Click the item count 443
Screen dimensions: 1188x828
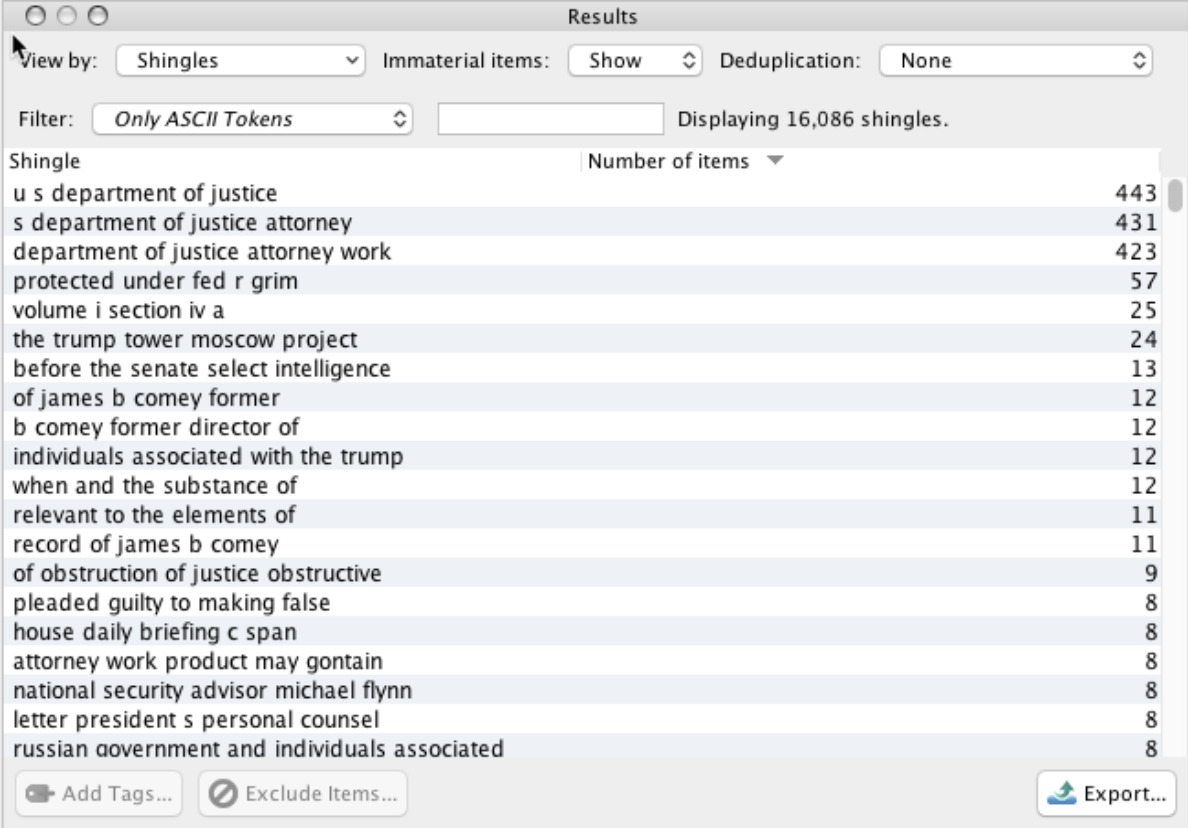[x=1136, y=193]
